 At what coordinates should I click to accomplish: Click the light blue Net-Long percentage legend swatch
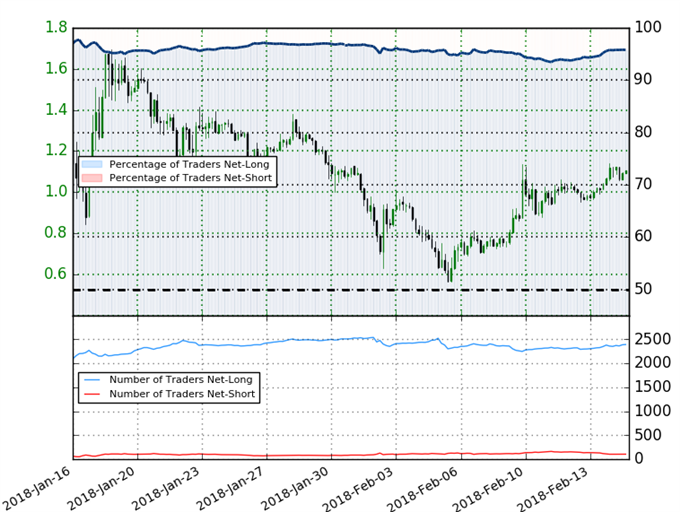92,164
